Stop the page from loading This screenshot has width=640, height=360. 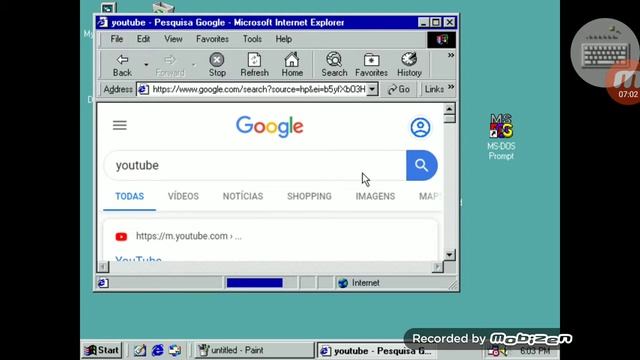pos(217,65)
